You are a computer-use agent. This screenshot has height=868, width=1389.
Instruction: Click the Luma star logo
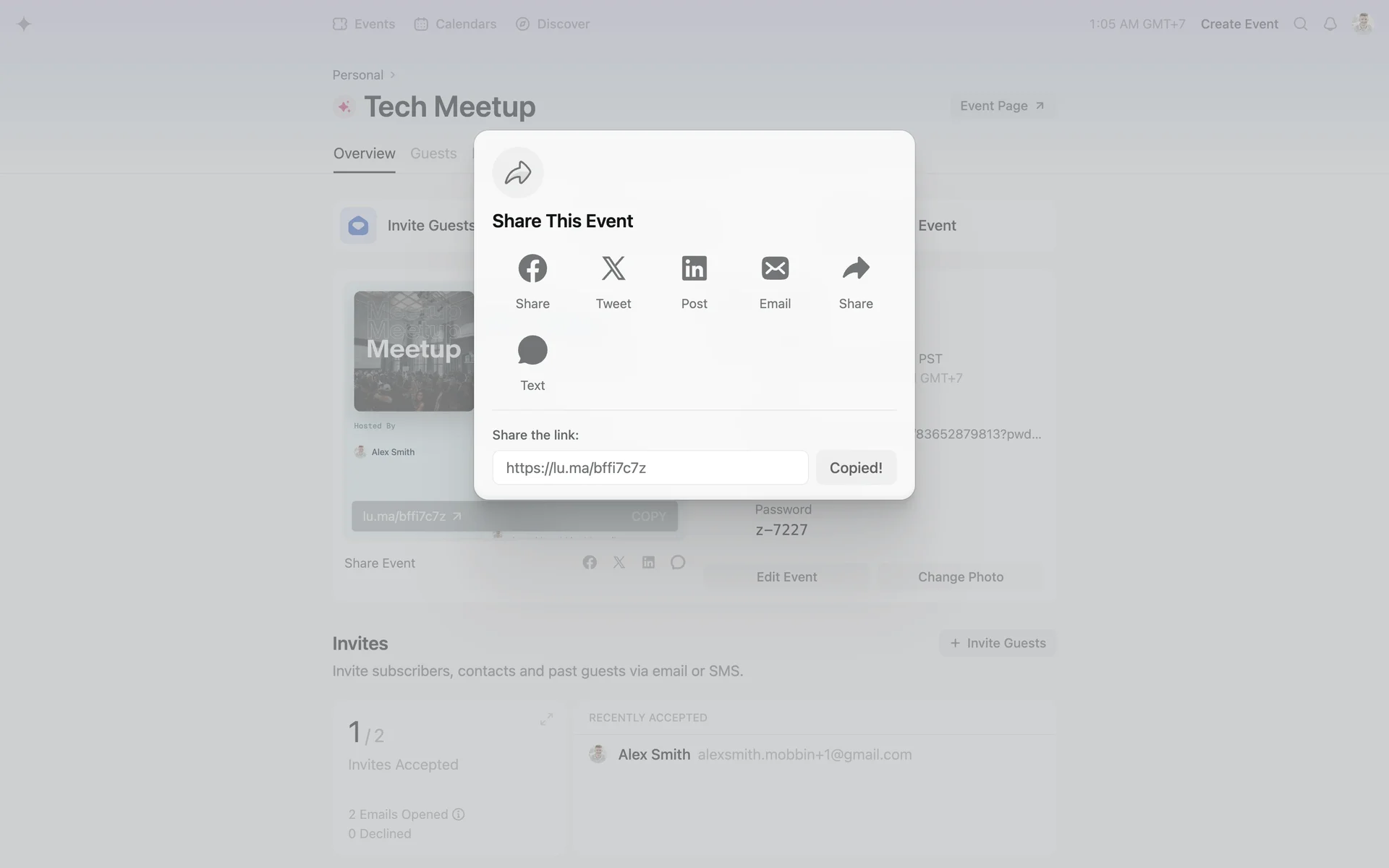coord(24,24)
